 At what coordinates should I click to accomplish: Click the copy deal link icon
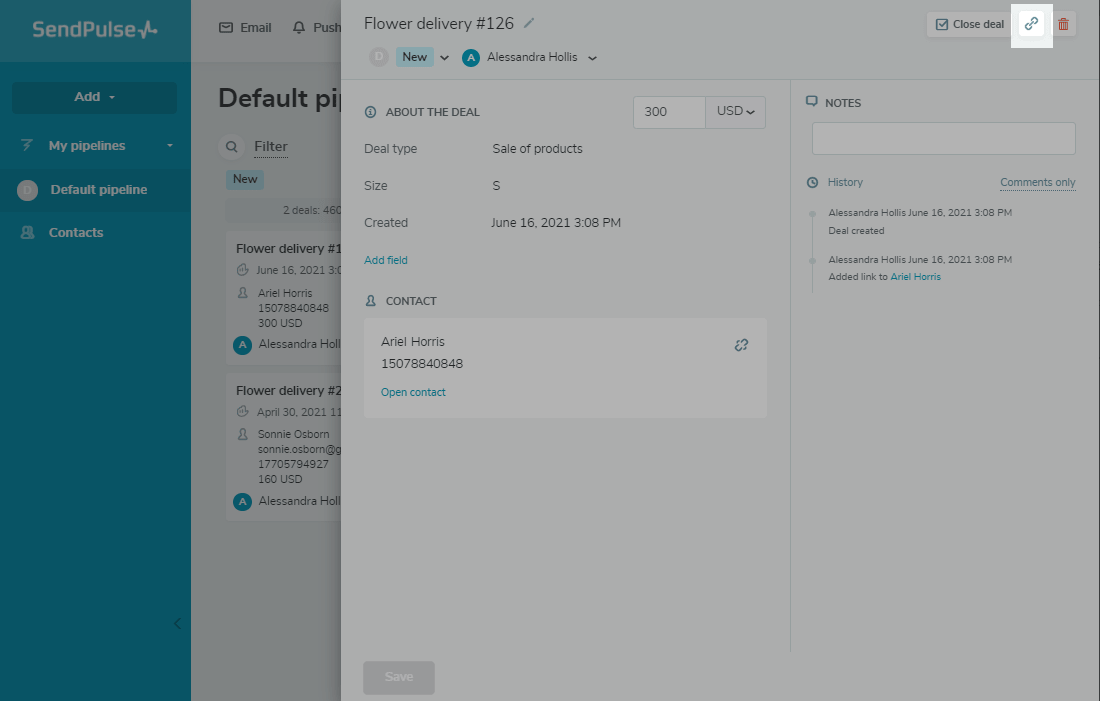(x=1031, y=24)
